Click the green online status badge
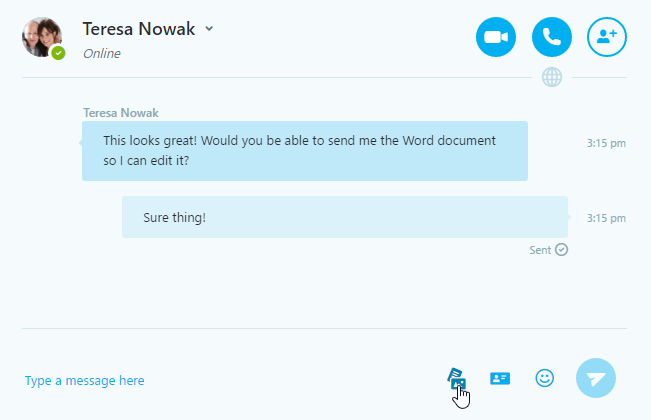651x420 pixels. 58,53
